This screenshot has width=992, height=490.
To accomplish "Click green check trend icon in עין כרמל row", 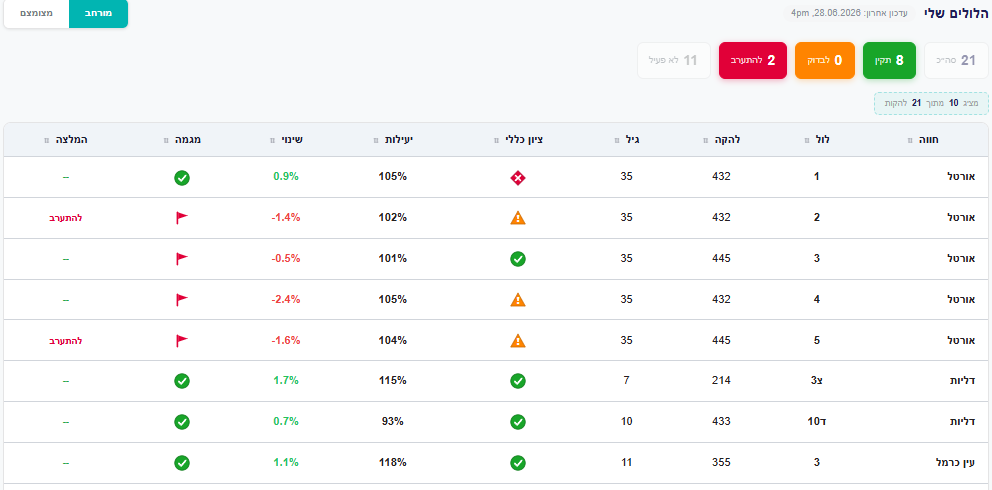I will click(182, 463).
